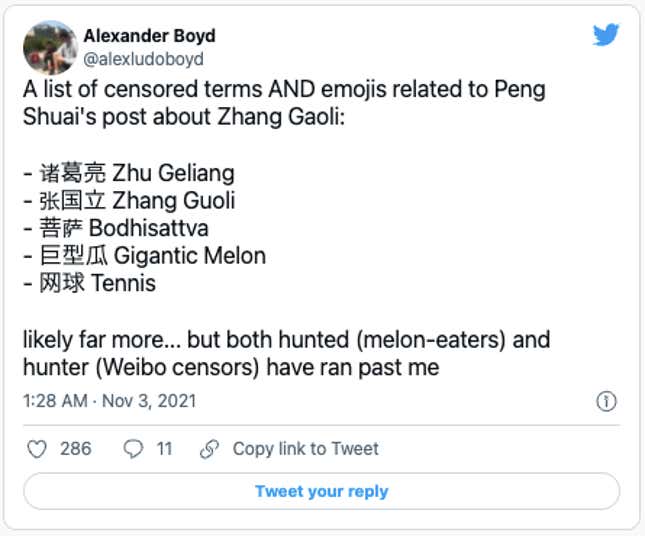This screenshot has height=536, width=645.
Task: Click the 286 likes count
Action: click(x=76, y=449)
